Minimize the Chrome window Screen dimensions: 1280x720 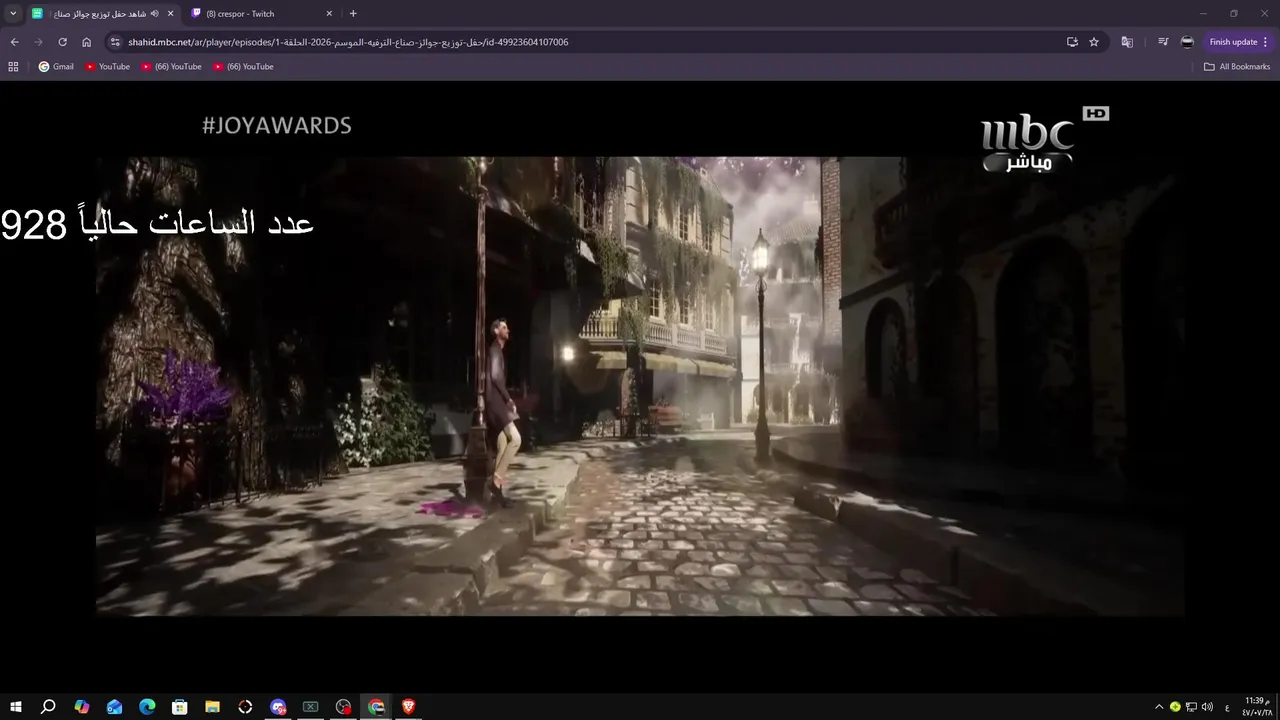(x=1205, y=13)
